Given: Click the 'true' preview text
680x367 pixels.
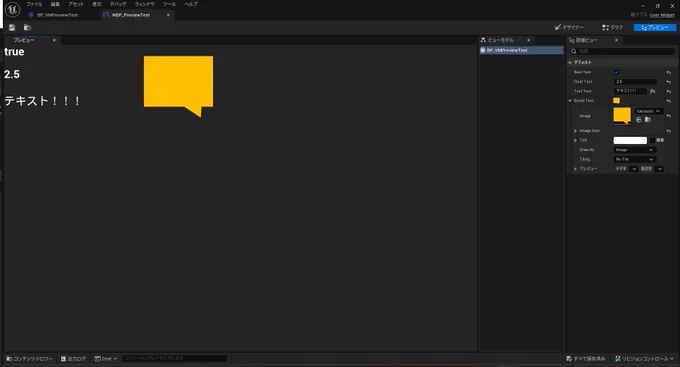Looking at the screenshot, I should [x=14, y=52].
